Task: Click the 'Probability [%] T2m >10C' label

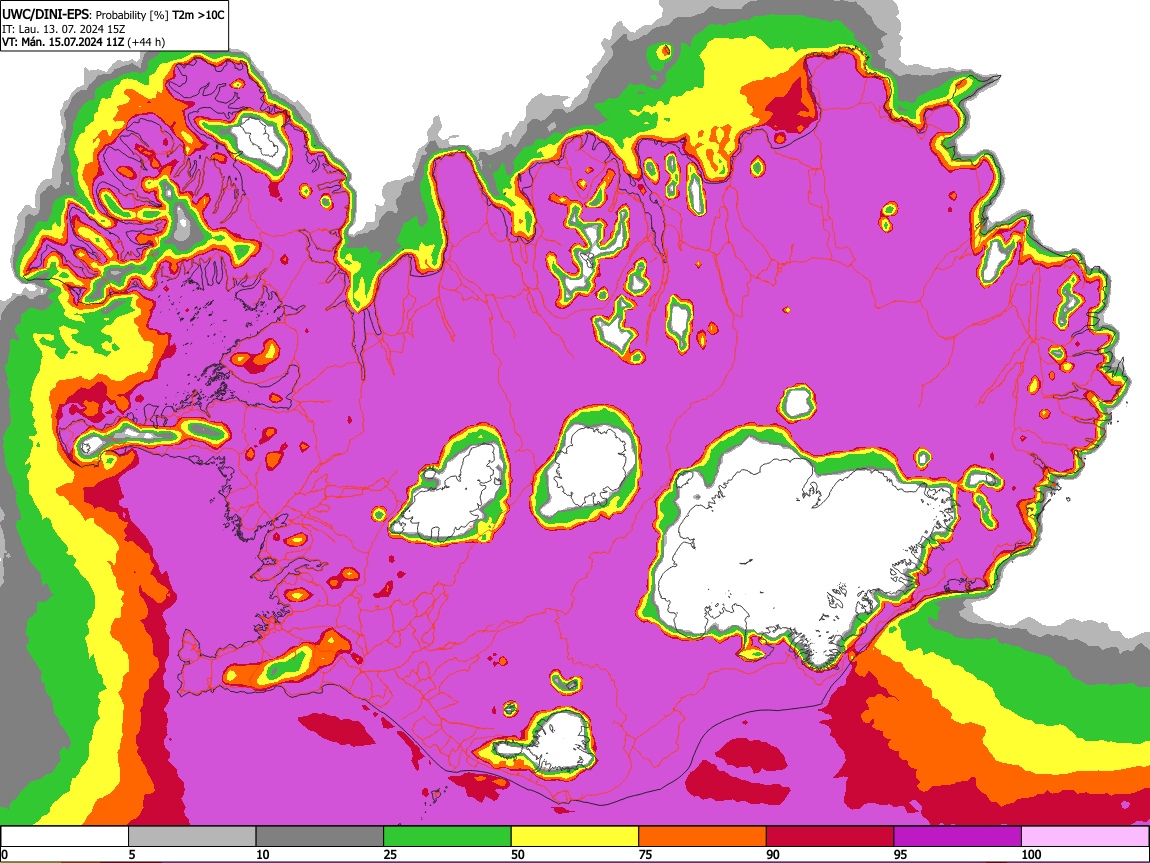Action: (160, 15)
